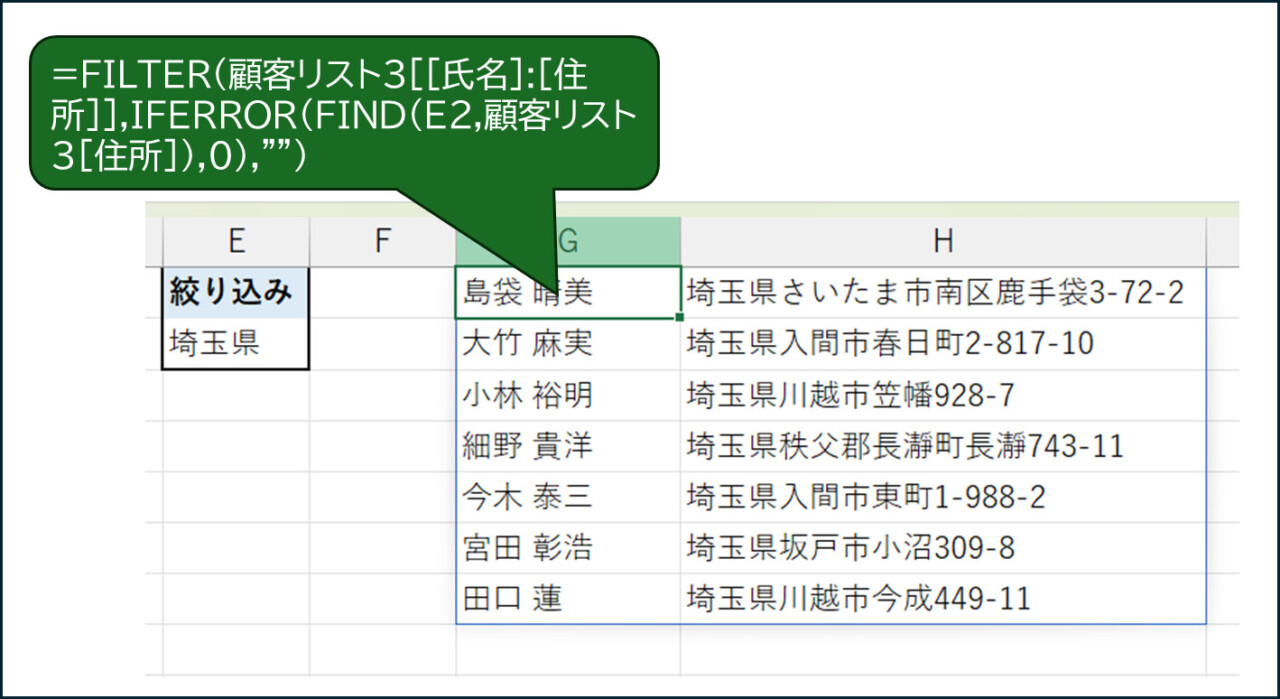
Task: Select column header G
Action: (568, 242)
